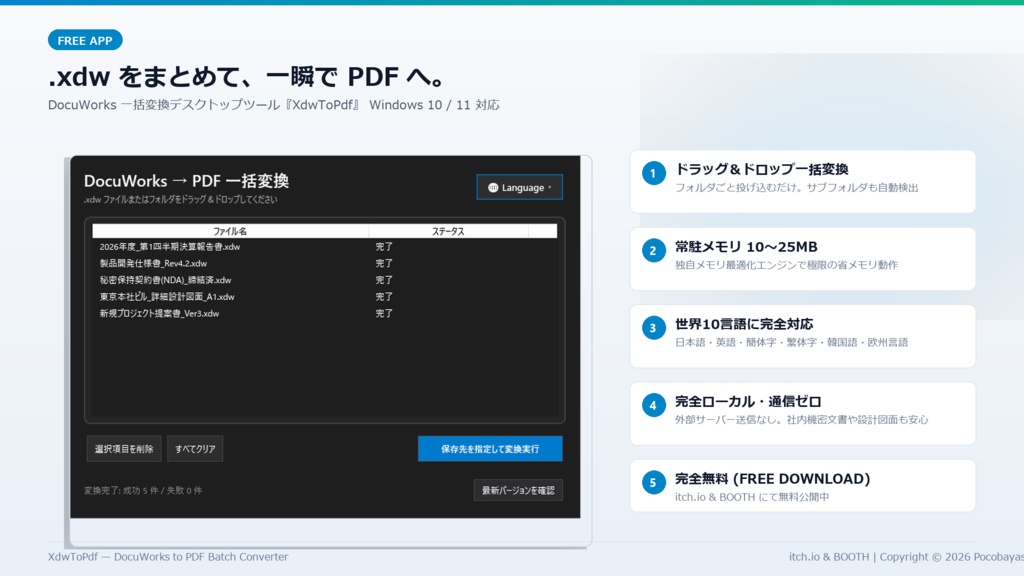
Task: Open the Language dropdown
Action: pos(519,187)
